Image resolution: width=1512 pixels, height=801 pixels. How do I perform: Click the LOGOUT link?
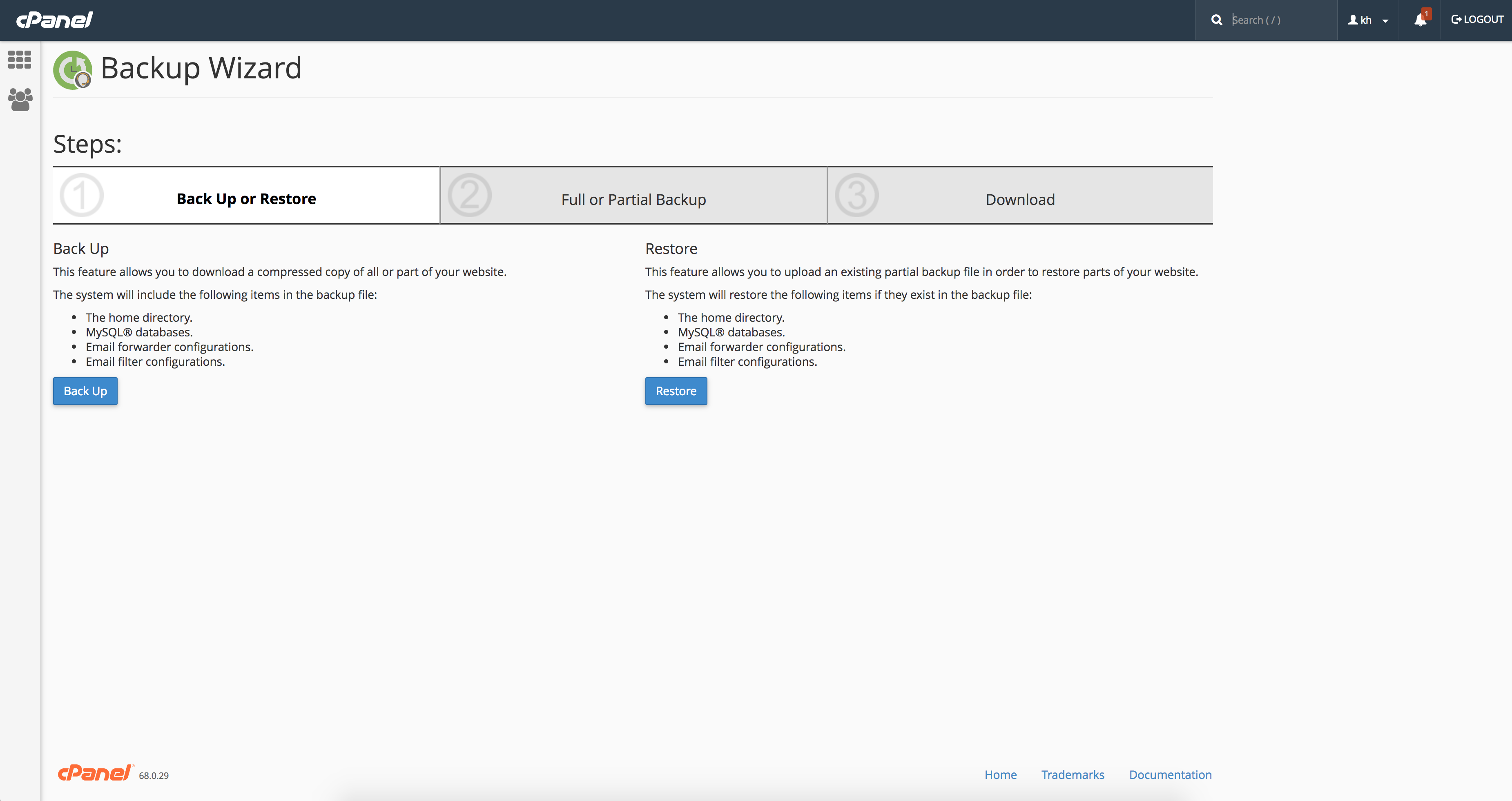[x=1477, y=19]
